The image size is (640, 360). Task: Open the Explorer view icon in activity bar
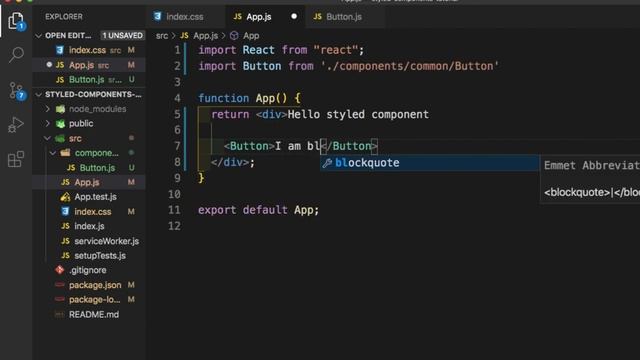click(x=16, y=20)
